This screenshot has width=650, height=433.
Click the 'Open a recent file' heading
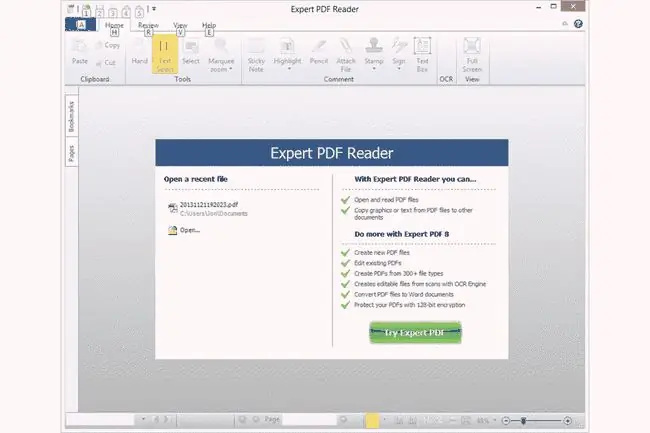[196, 179]
